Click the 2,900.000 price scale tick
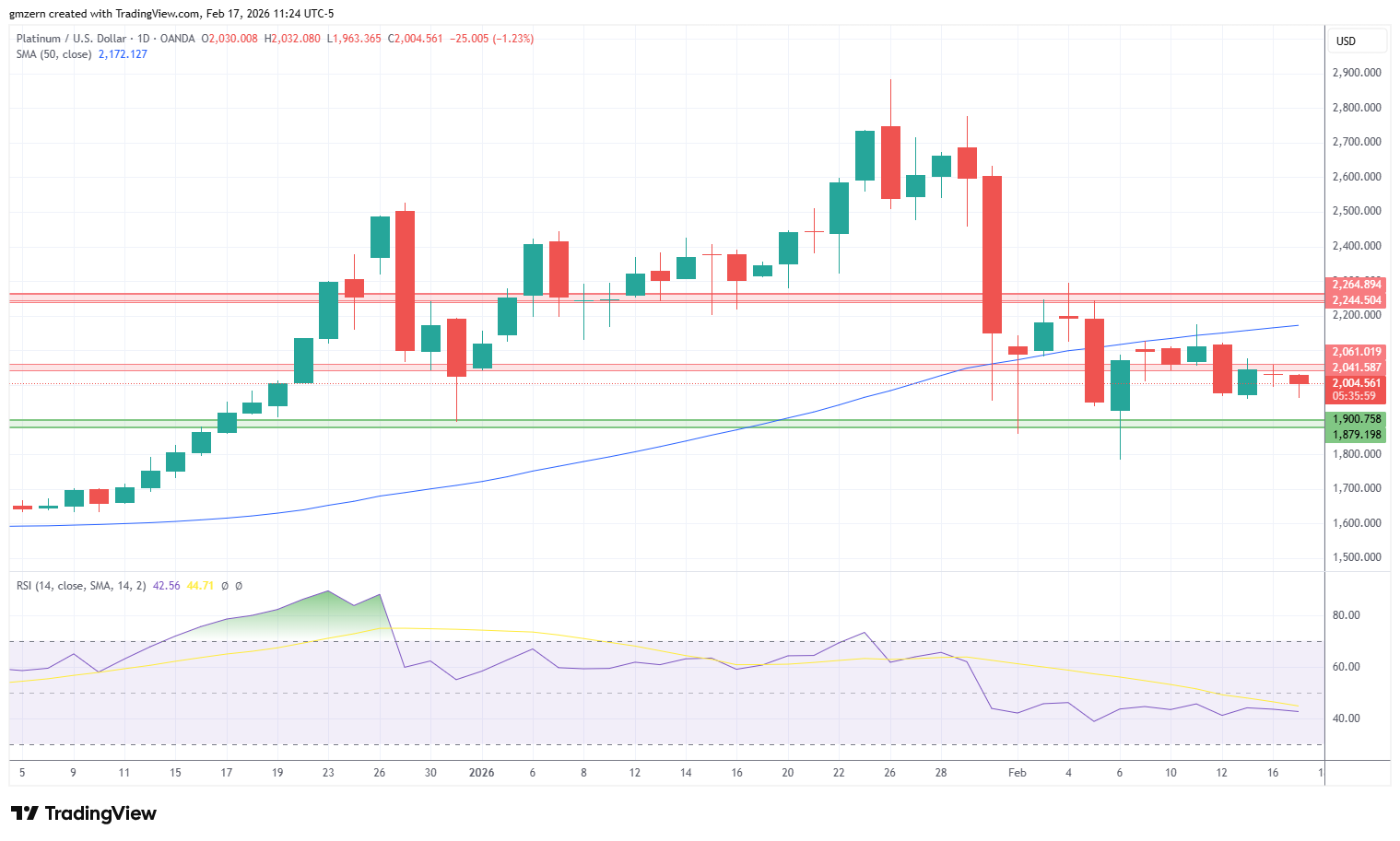 coord(1357,73)
